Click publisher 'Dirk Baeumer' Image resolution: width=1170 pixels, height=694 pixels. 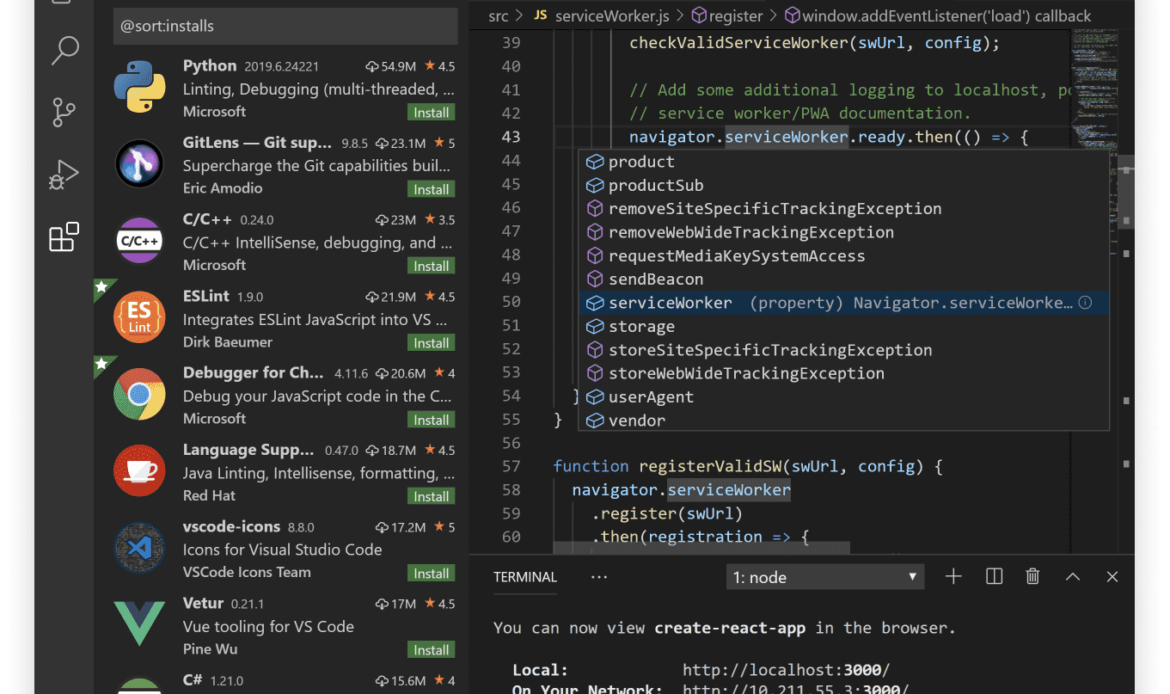tap(228, 342)
